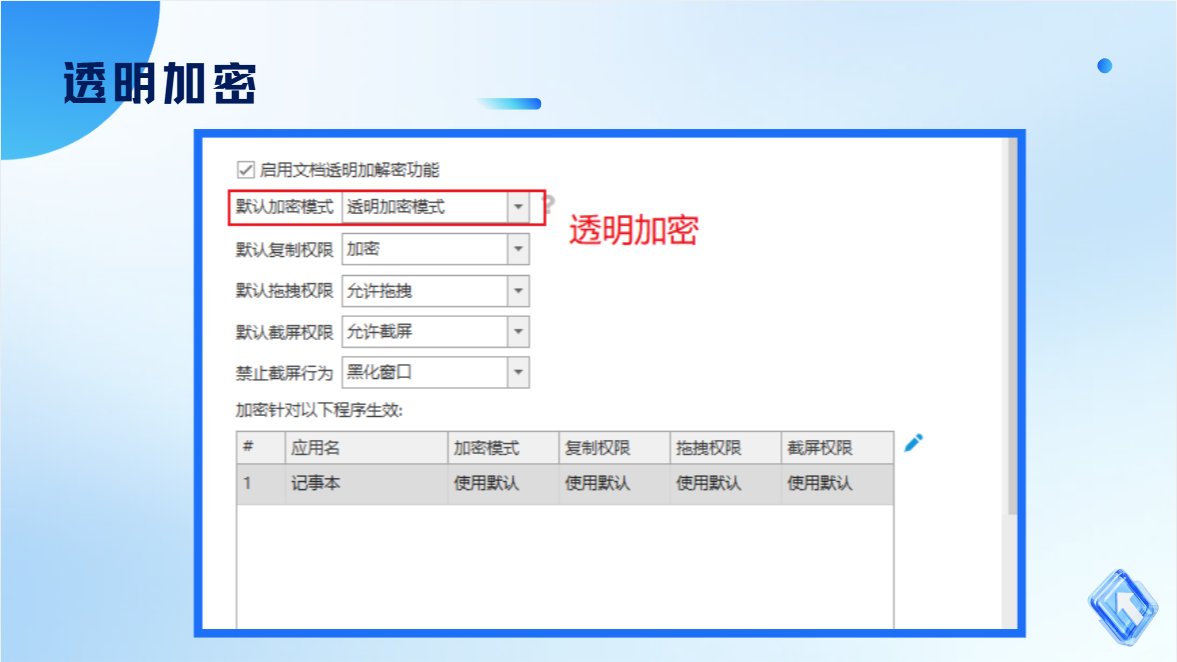Open the 默认拖拽权限 dropdown arrow
The image size is (1177, 662).
[x=518, y=291]
